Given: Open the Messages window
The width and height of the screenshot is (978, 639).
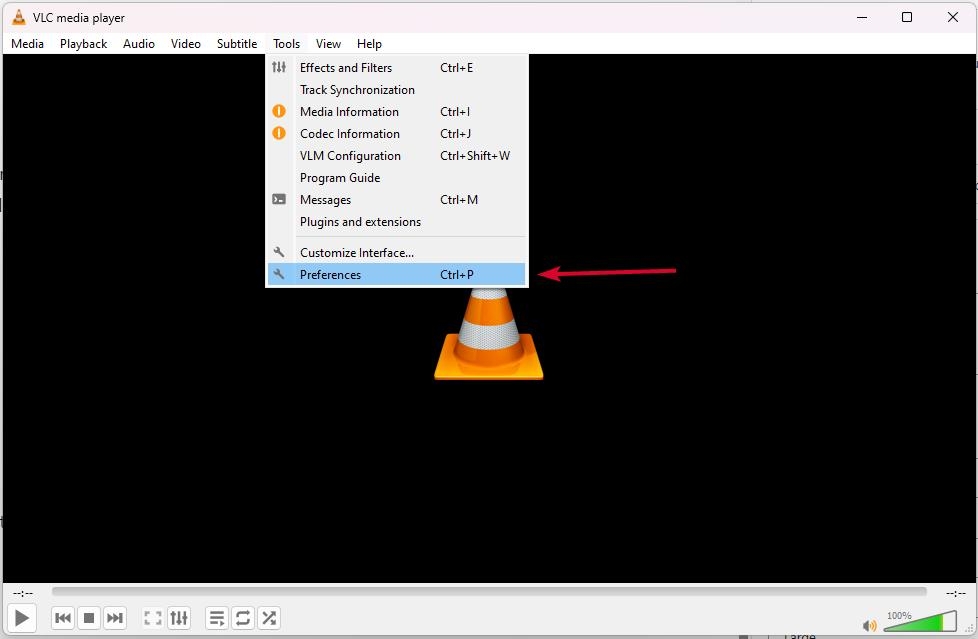Looking at the screenshot, I should click(397, 200).
